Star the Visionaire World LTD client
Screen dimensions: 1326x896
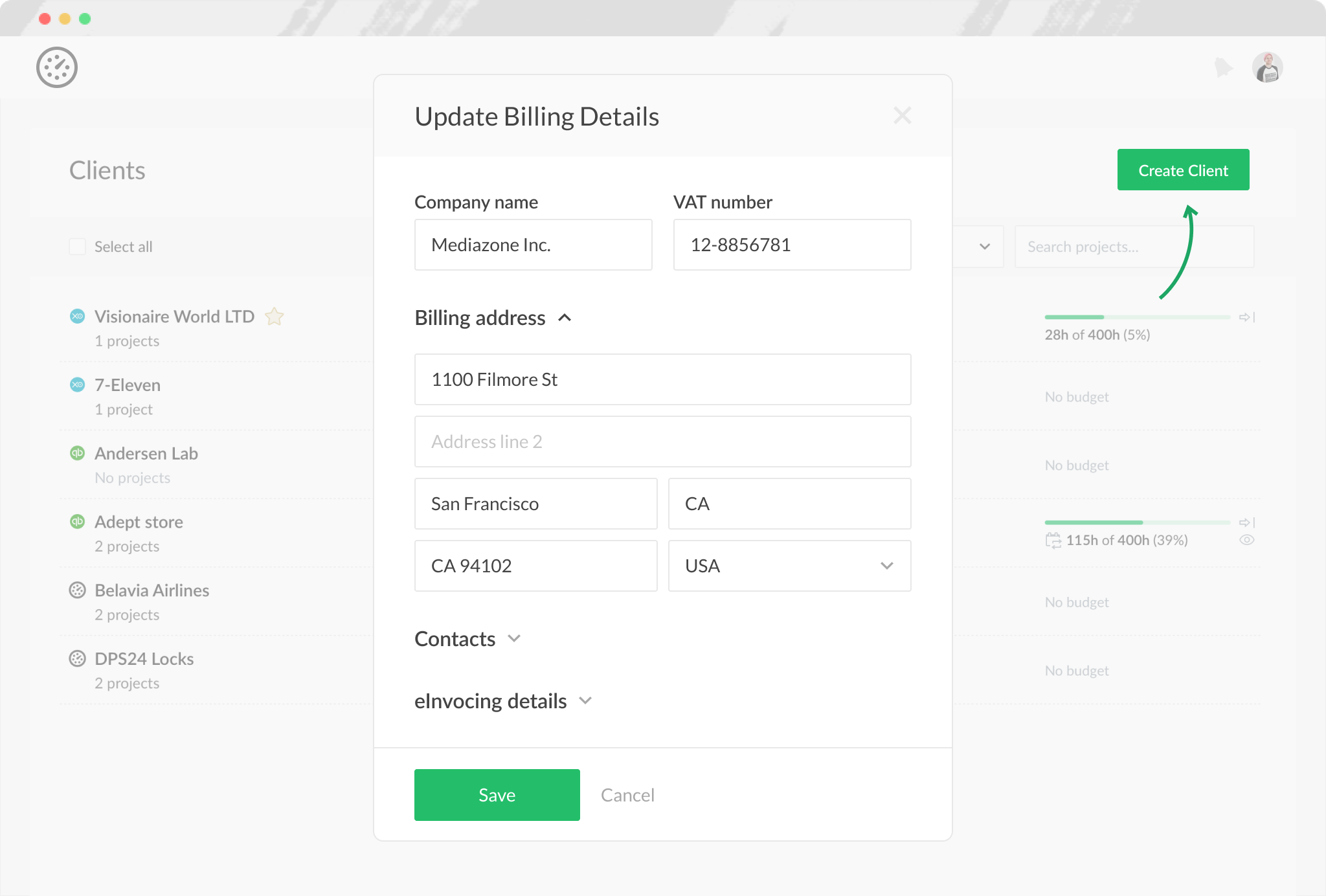[275, 317]
